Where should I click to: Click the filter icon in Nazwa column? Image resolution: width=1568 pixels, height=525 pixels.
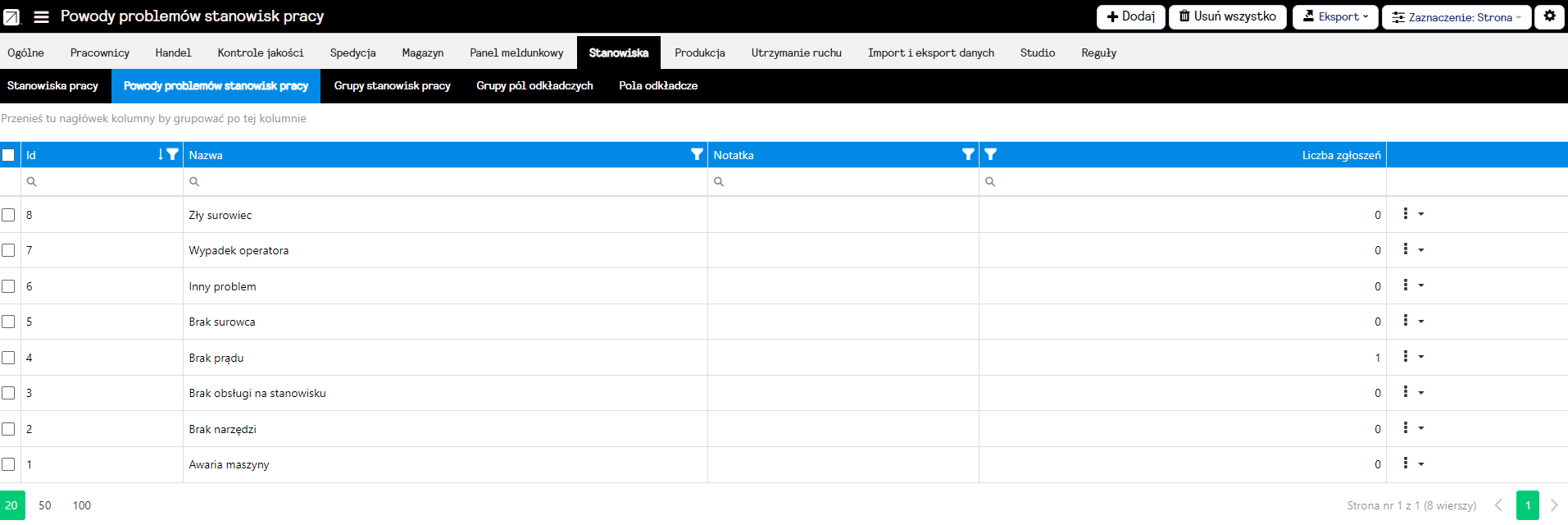pyautogui.click(x=697, y=154)
